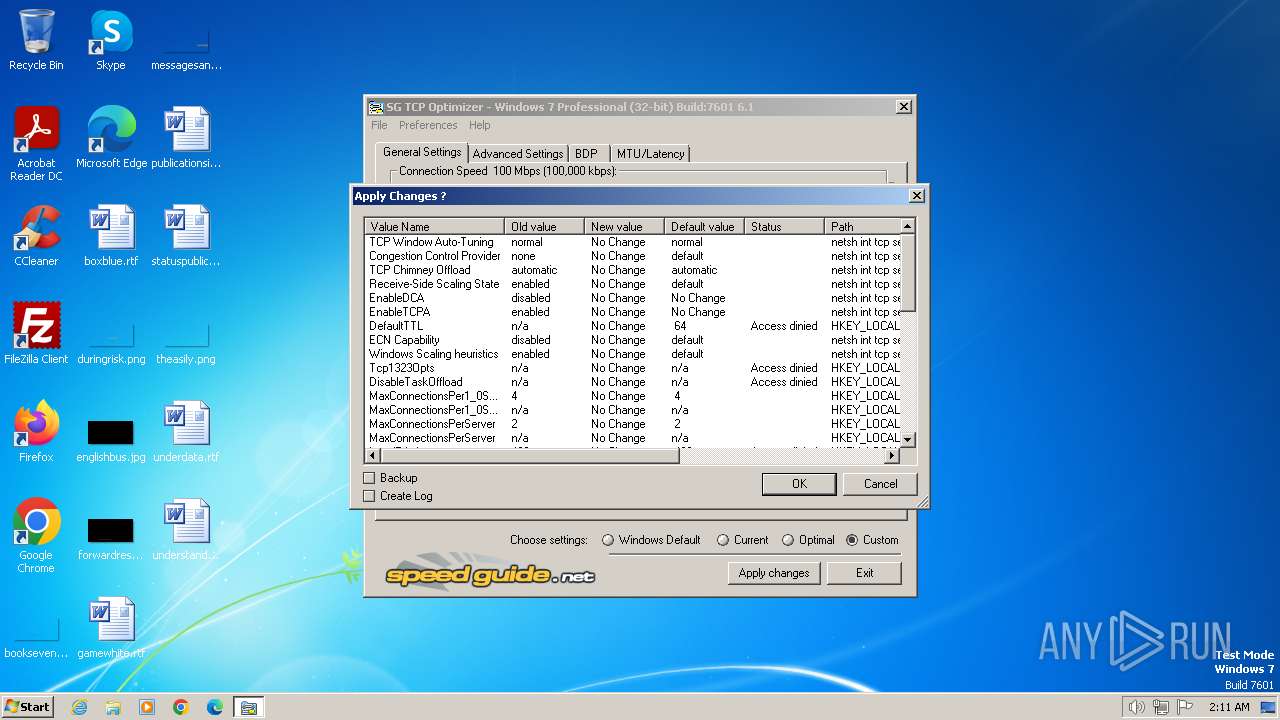Close the Apply Changes dialog
The height and width of the screenshot is (720, 1280).
[916, 196]
